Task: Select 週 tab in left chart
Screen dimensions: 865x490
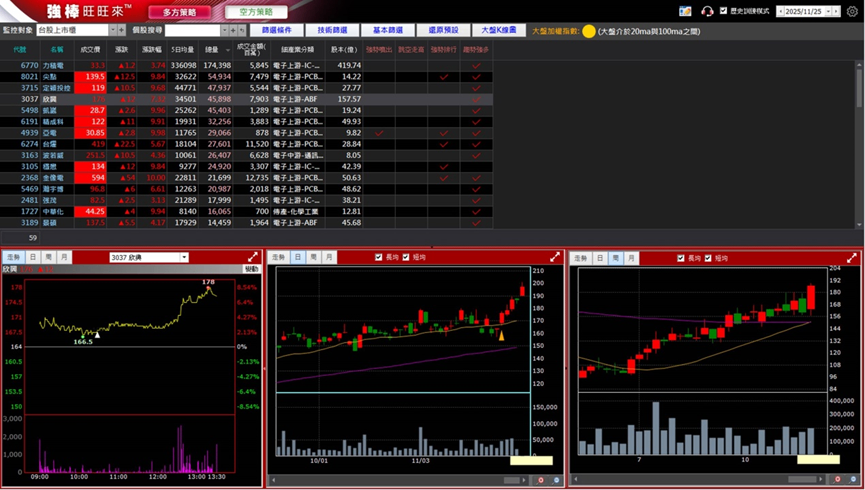Action: click(48, 257)
